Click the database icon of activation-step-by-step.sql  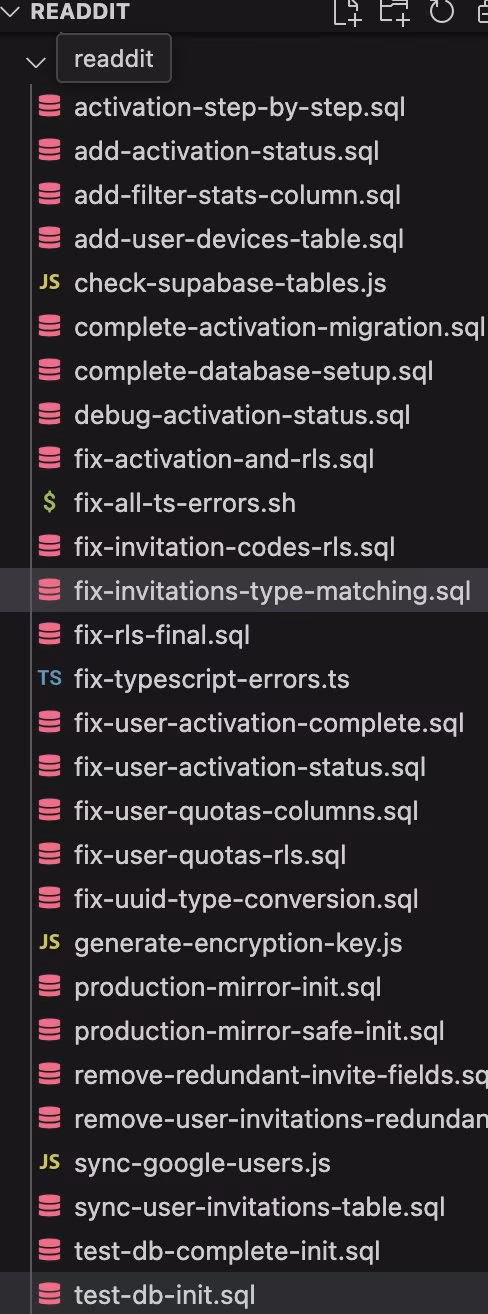tap(48, 107)
